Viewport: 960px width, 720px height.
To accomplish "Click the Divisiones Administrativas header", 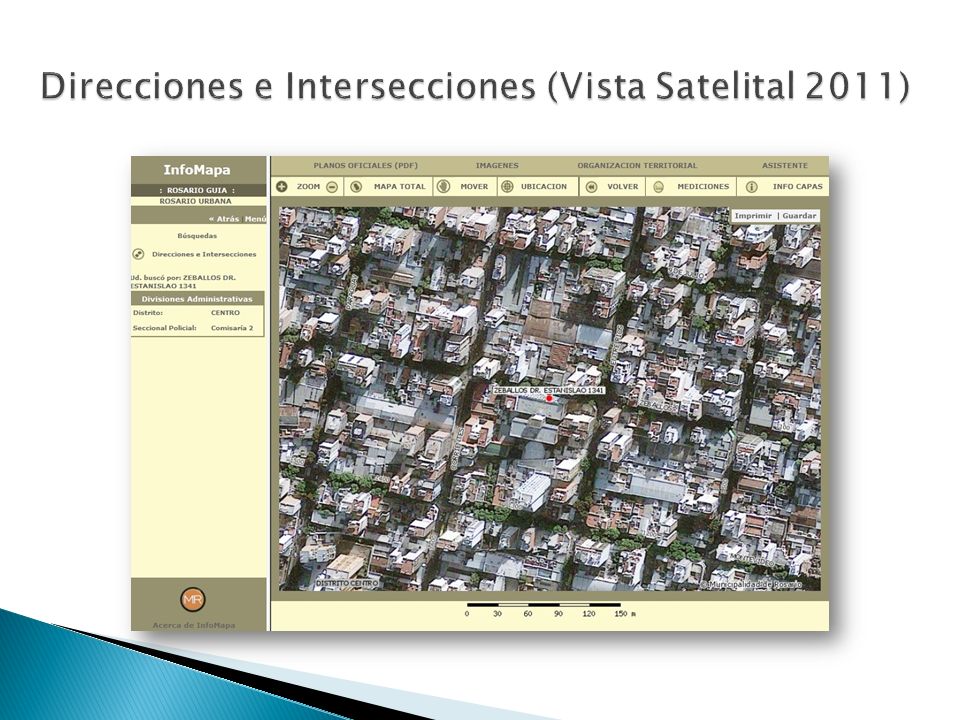I will pyautogui.click(x=197, y=299).
